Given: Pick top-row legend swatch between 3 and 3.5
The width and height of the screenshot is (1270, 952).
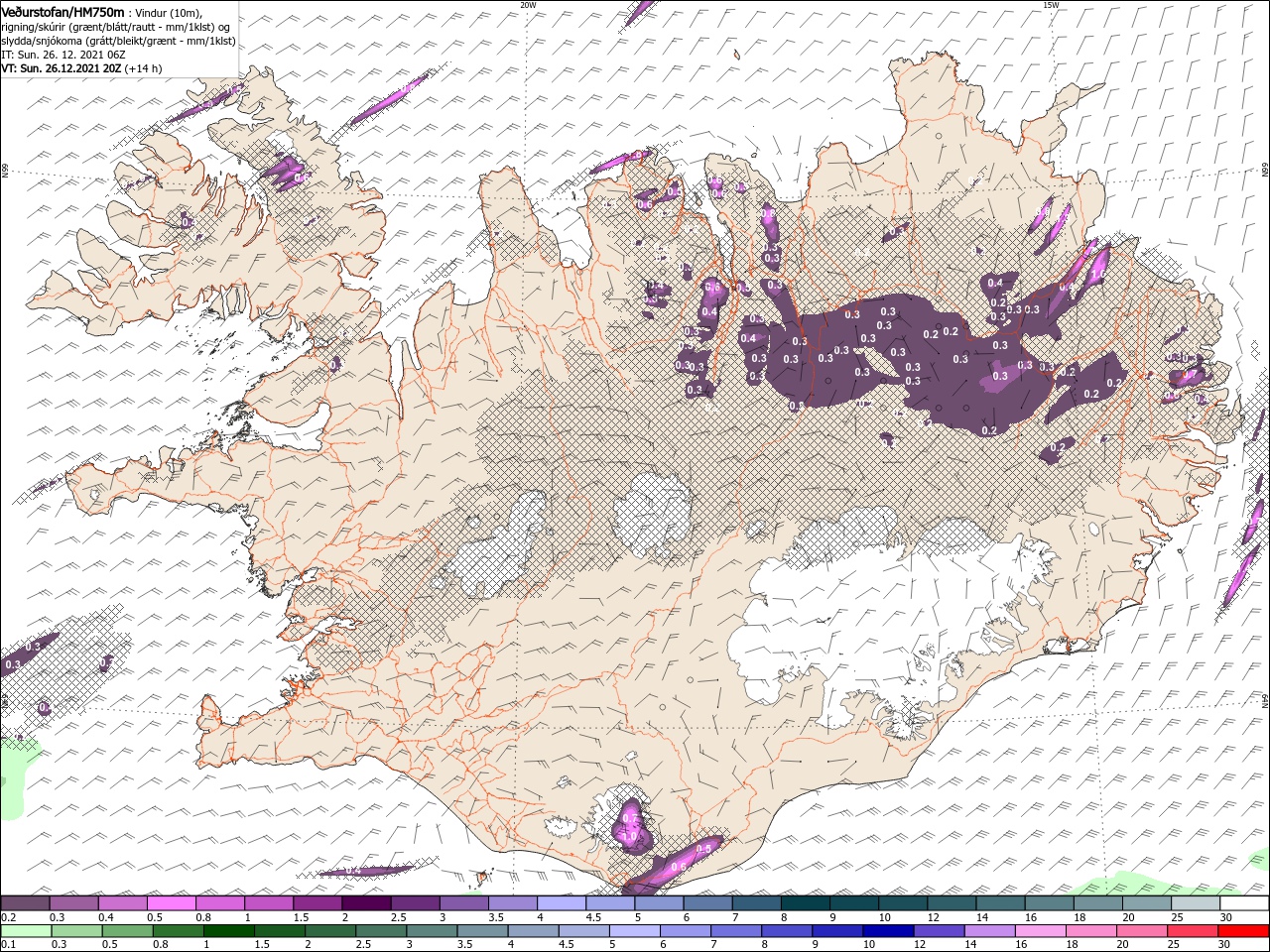Looking at the screenshot, I should pos(463,903).
